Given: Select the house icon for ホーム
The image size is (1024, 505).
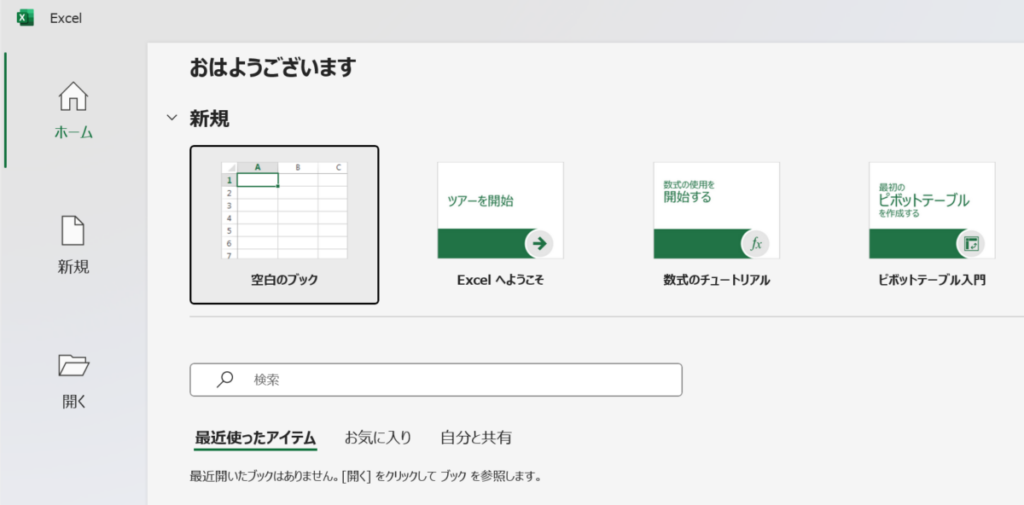Looking at the screenshot, I should tap(73, 97).
